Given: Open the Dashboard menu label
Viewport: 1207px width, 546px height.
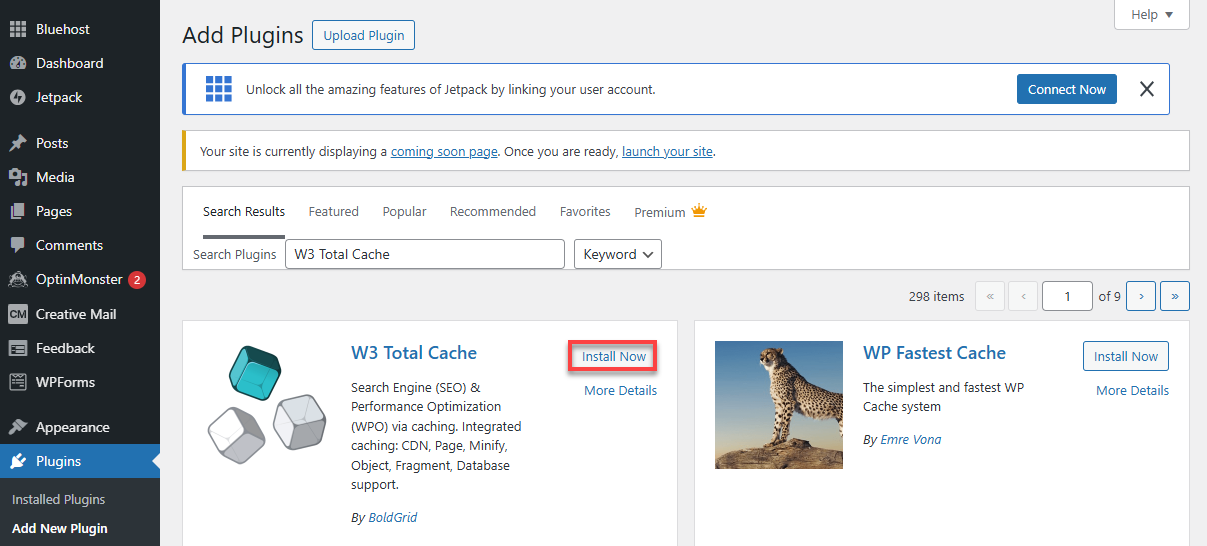Looking at the screenshot, I should tap(69, 63).
